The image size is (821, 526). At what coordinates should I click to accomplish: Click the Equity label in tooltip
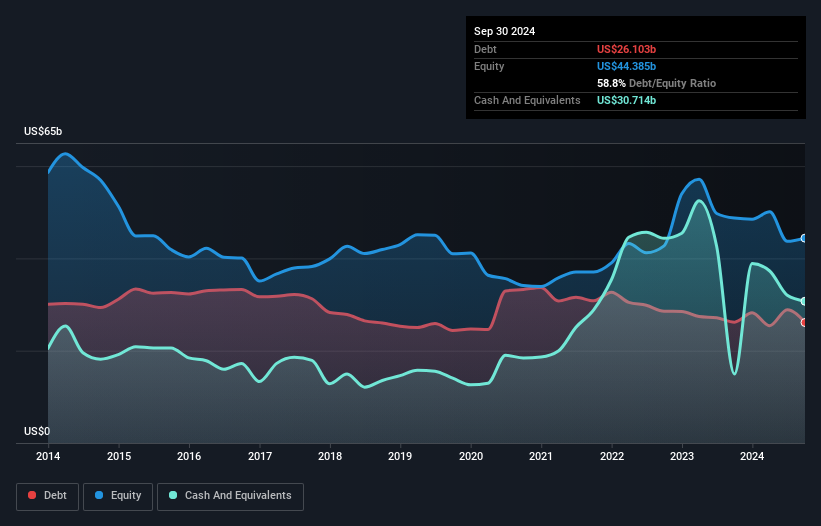click(489, 66)
